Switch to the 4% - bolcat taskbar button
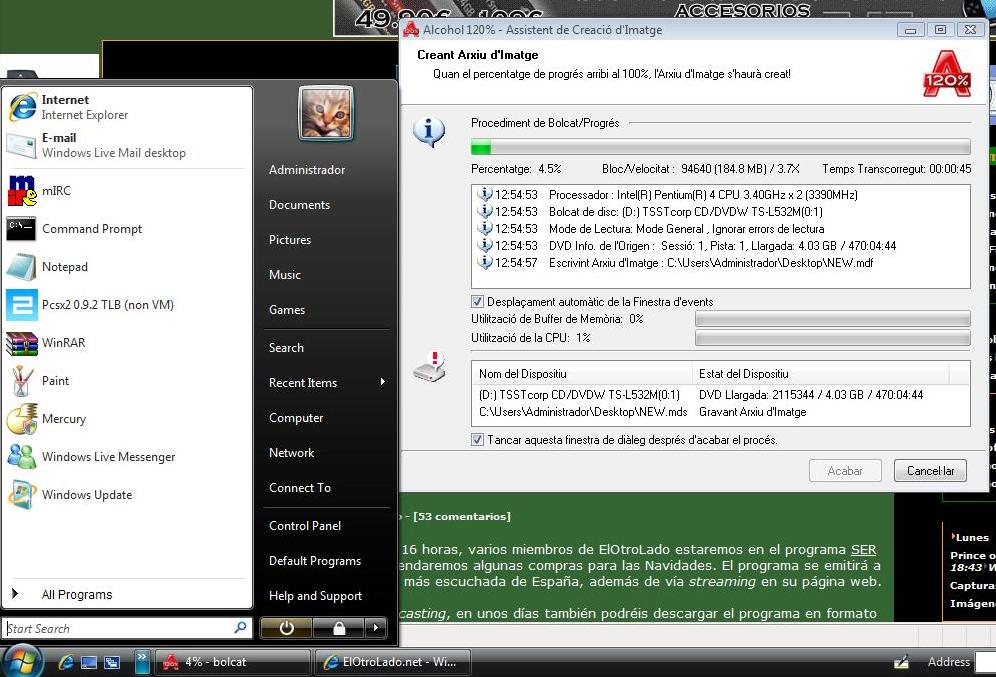Screen dimensions: 996x677 (x=233, y=662)
